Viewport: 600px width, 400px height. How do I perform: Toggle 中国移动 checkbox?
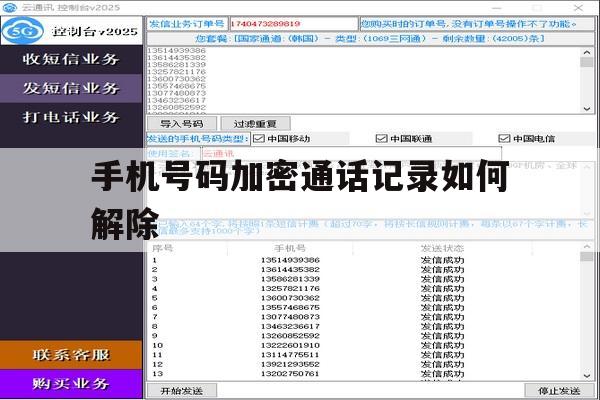pos(259,139)
